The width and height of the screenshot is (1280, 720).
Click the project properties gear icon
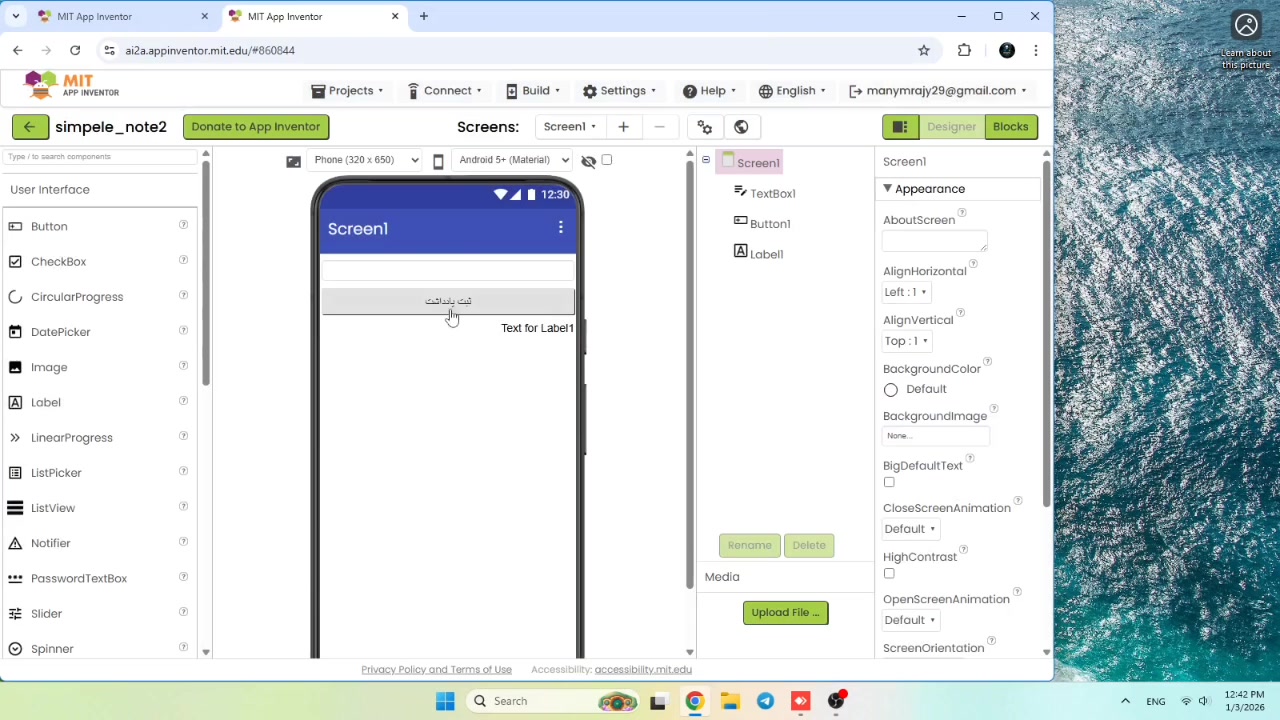click(x=705, y=127)
